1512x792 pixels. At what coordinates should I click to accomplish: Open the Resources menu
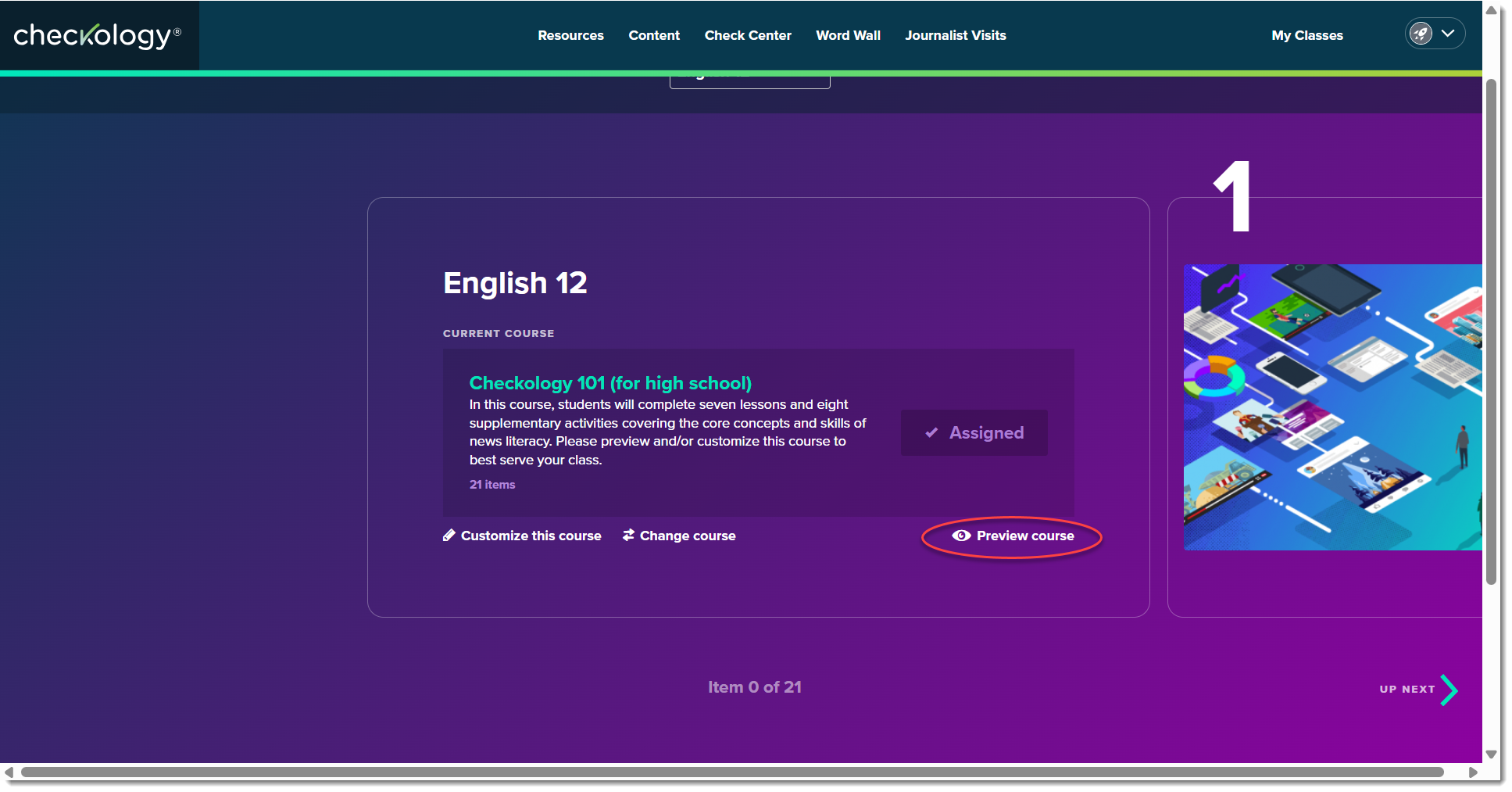pyautogui.click(x=570, y=35)
